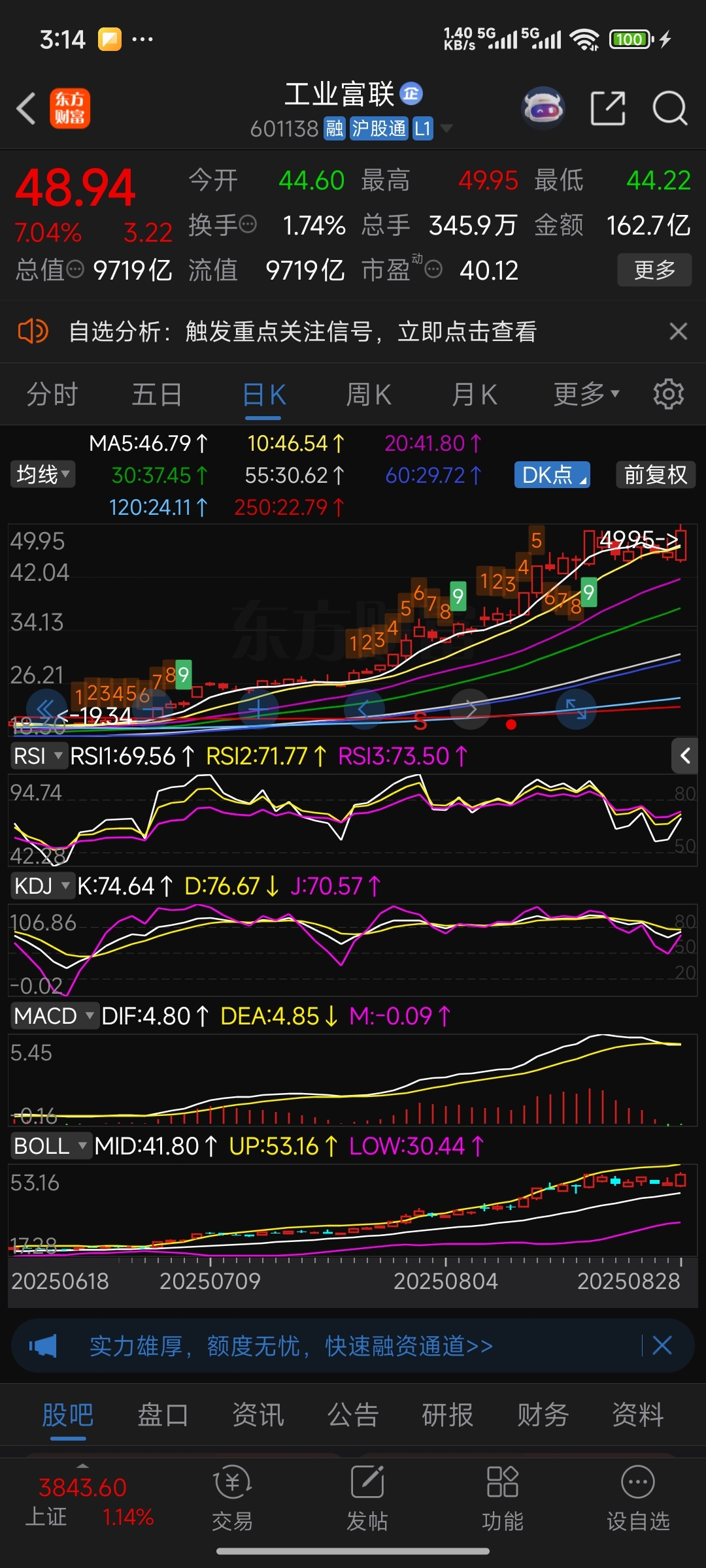Tap 更多 button for more quote data
Image resolution: width=706 pixels, height=1568 pixels.
coord(654,269)
